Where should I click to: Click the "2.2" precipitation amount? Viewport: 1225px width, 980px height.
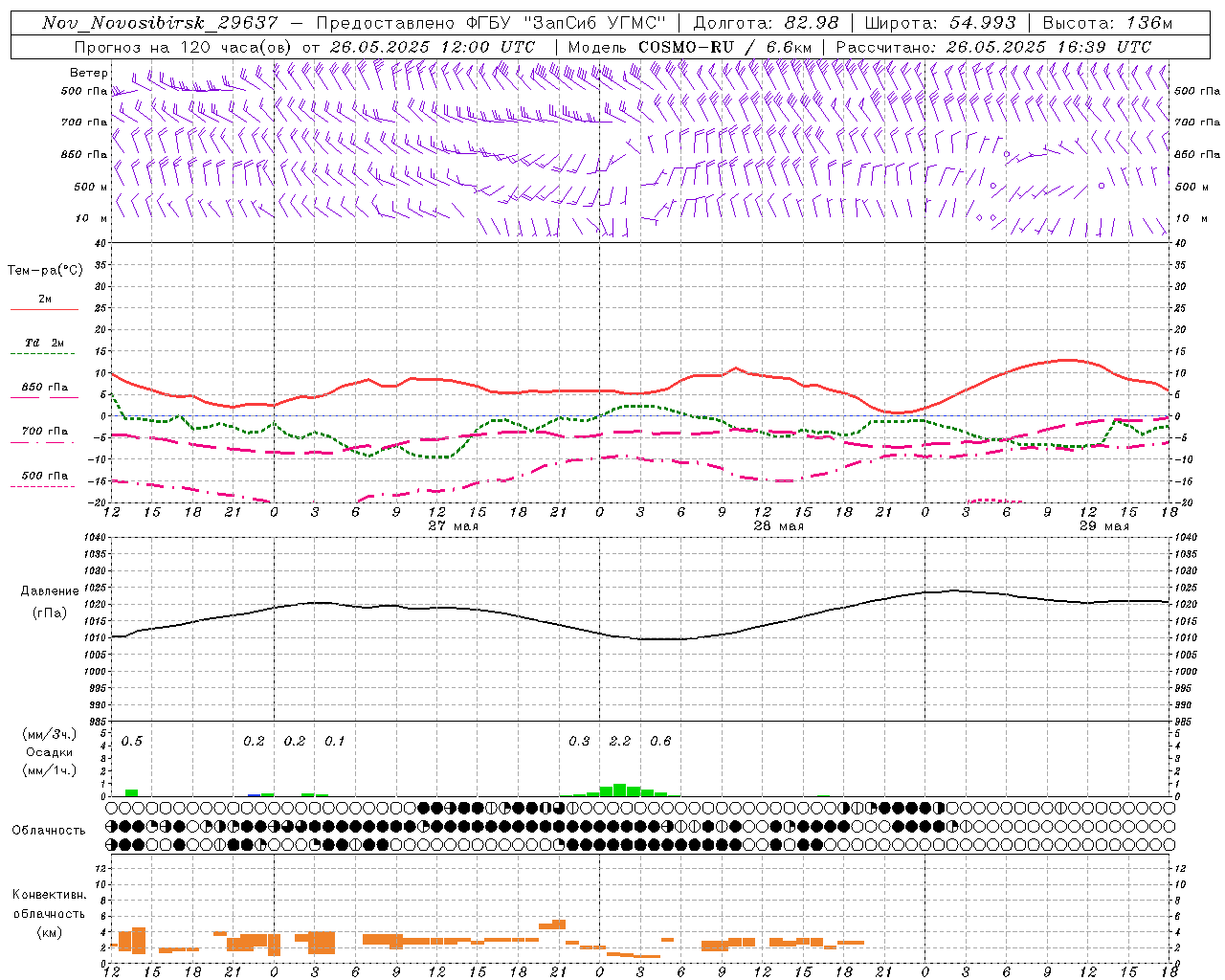point(620,742)
